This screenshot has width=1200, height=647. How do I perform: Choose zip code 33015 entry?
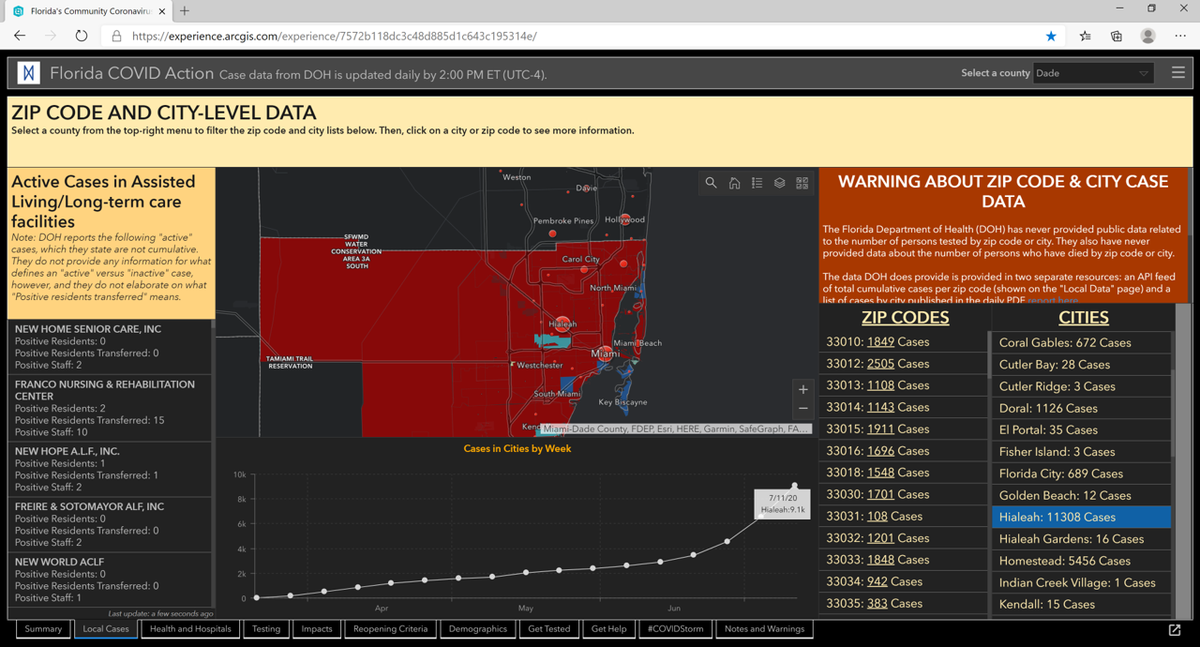(903, 429)
